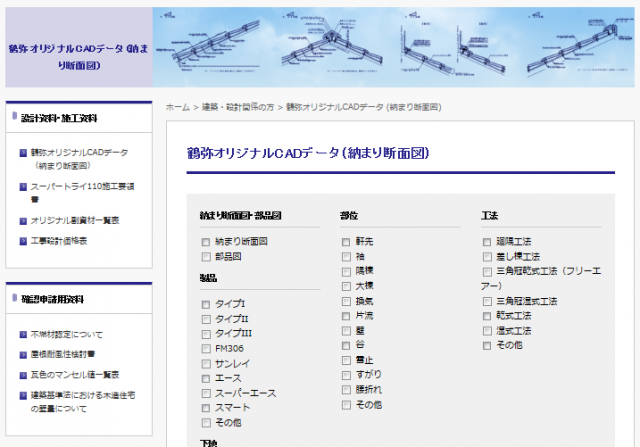Toggle the 換気 checkbox
The height and width of the screenshot is (447, 640).
coord(346,301)
